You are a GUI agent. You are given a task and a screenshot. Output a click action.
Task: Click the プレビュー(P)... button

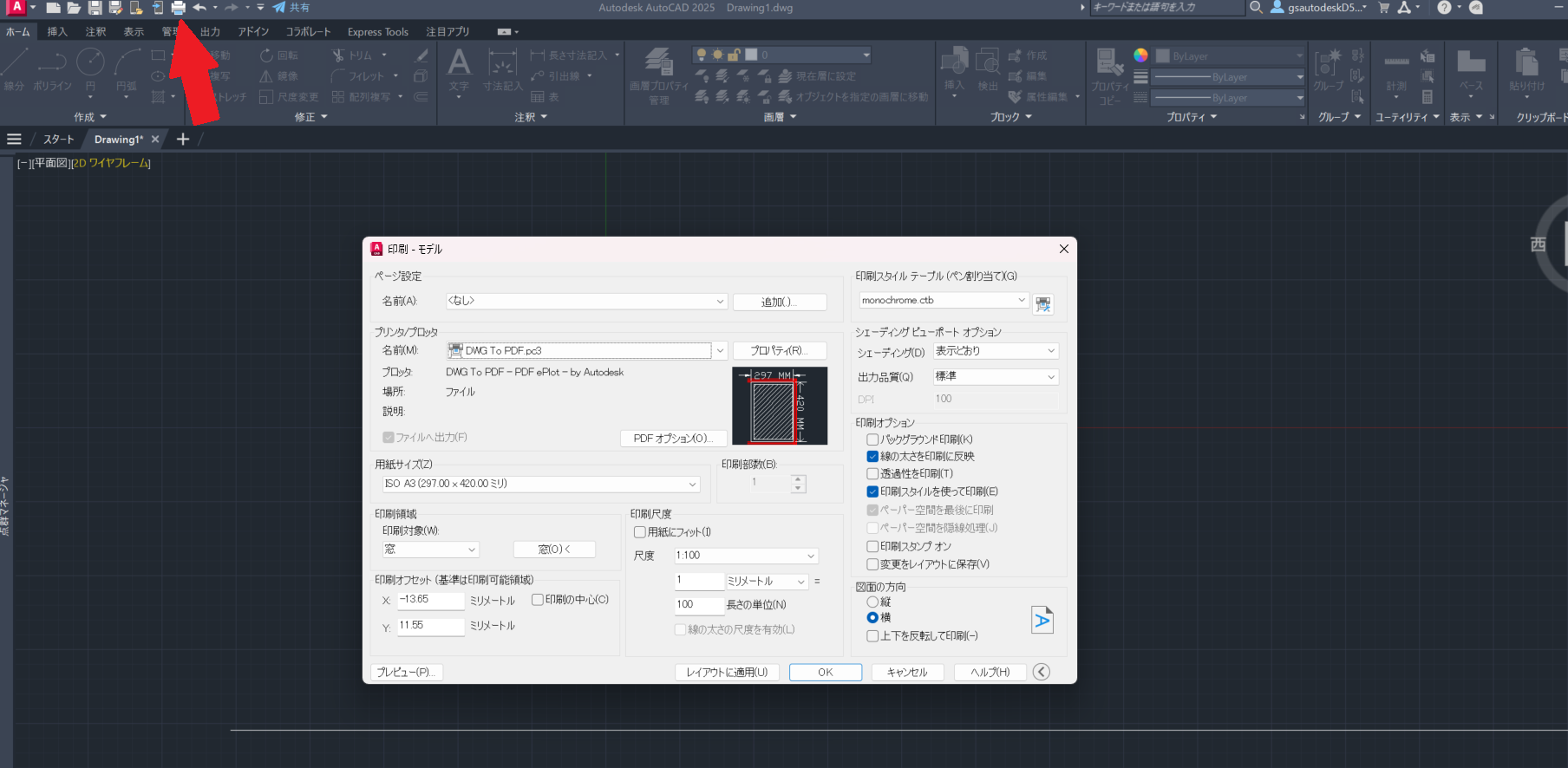[407, 673]
